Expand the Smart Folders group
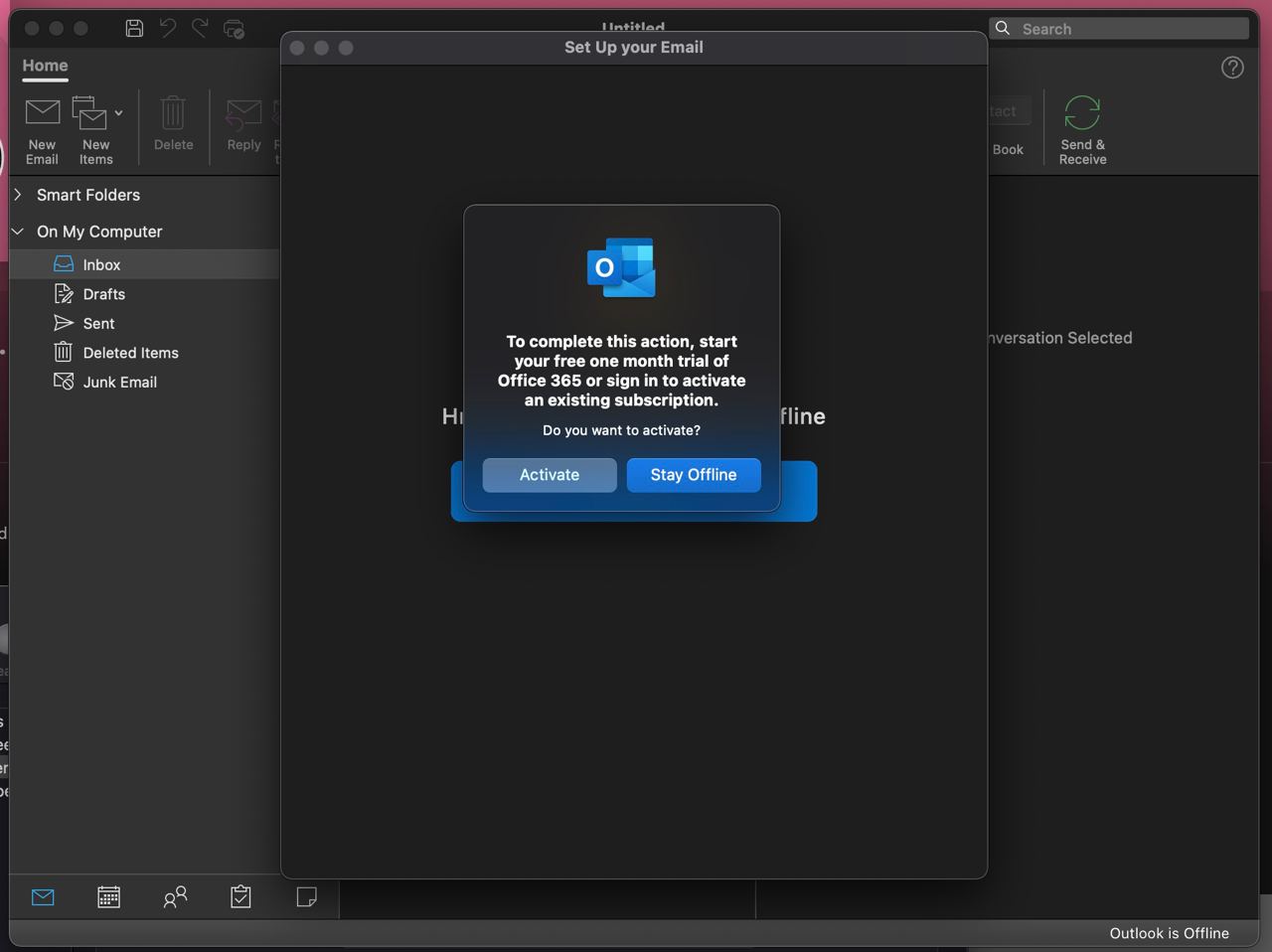Image resolution: width=1272 pixels, height=952 pixels. click(x=18, y=195)
